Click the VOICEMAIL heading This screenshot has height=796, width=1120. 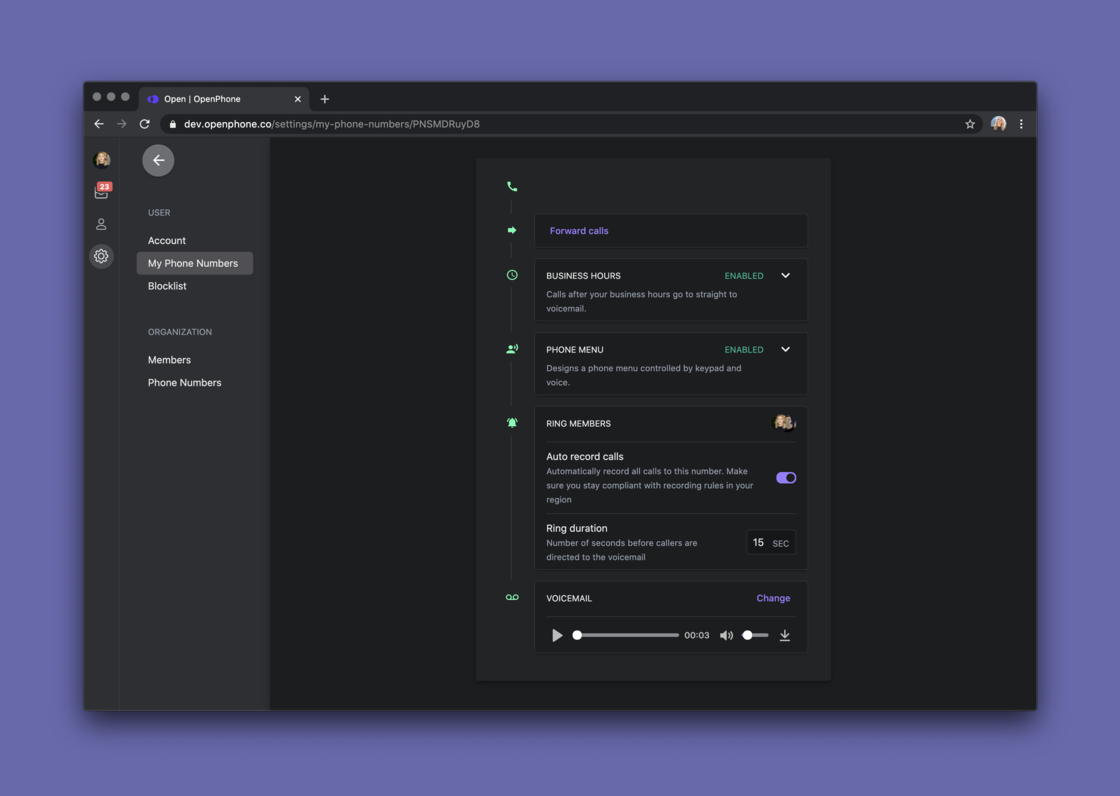(569, 599)
